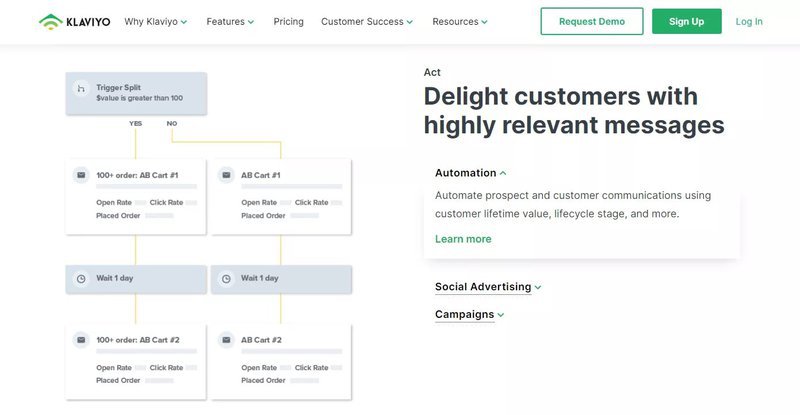Click Placed Order in 100+ order: AB Cart #1
800x415 pixels.
pos(118,216)
